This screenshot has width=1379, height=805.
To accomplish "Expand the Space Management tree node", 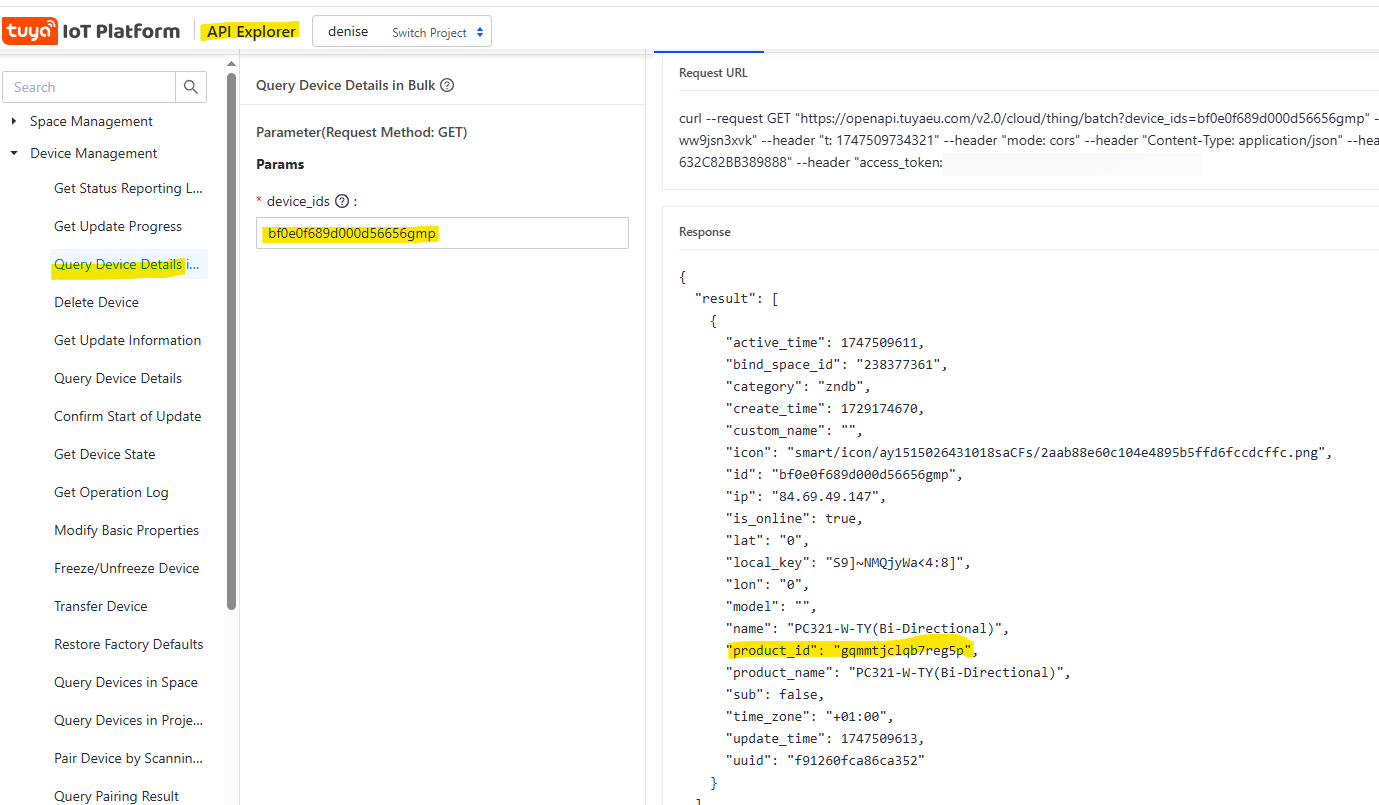I will coord(14,121).
